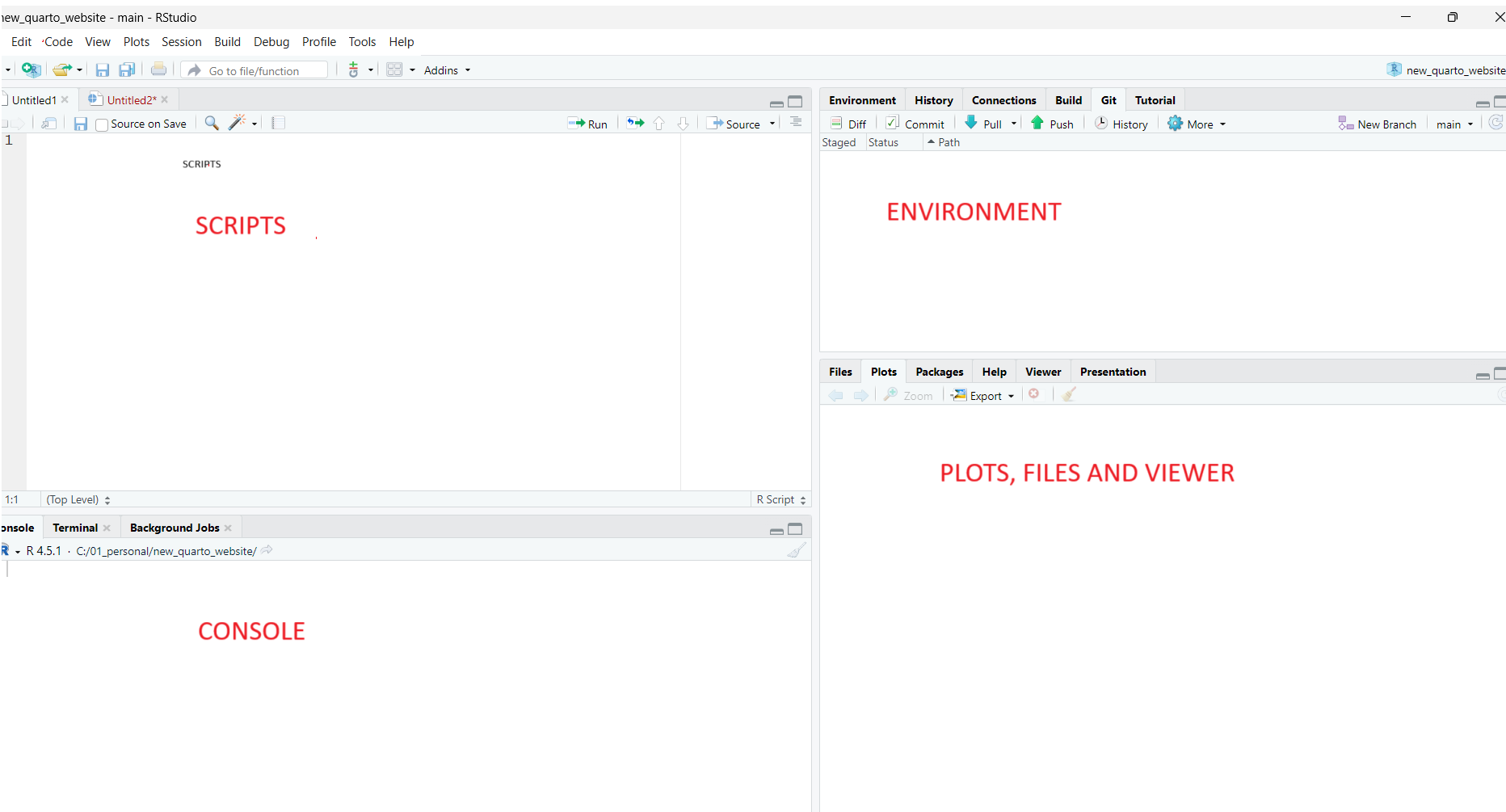The height and width of the screenshot is (812, 1506).
Task: Clear console with the broom icon
Action: [797, 551]
